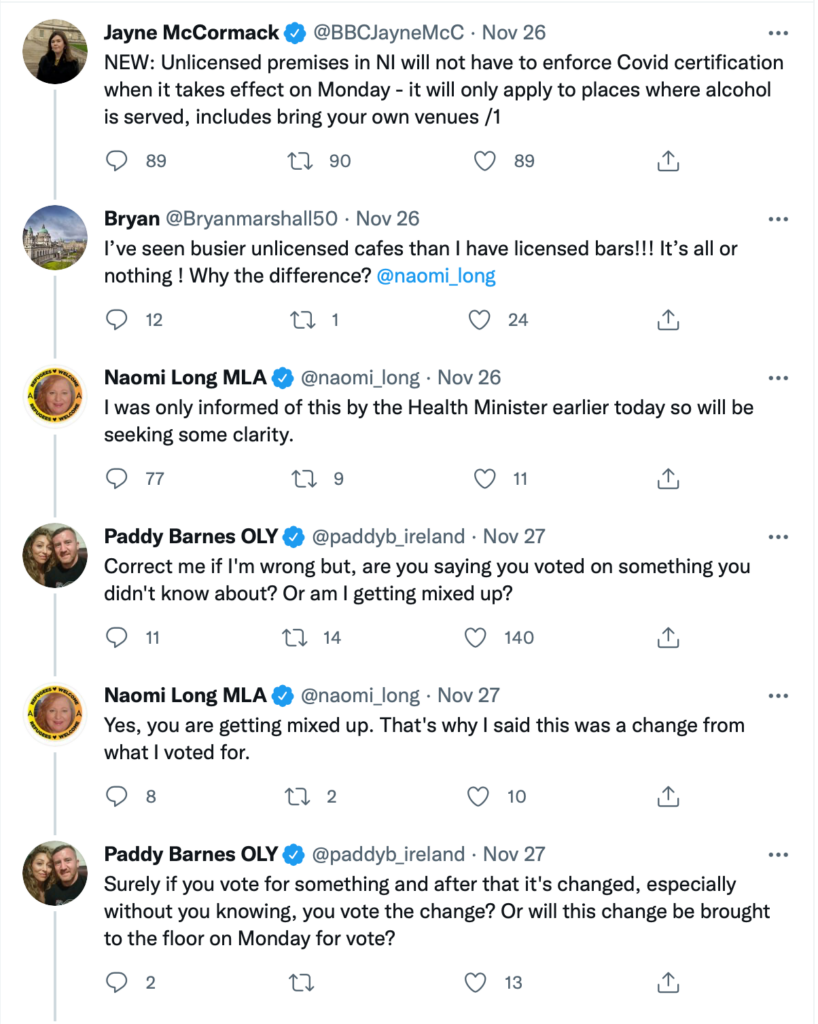Image resolution: width=818 pixels, height=1024 pixels.
Task: Open more options on Jayne McCormack's tweet
Action: point(778,33)
